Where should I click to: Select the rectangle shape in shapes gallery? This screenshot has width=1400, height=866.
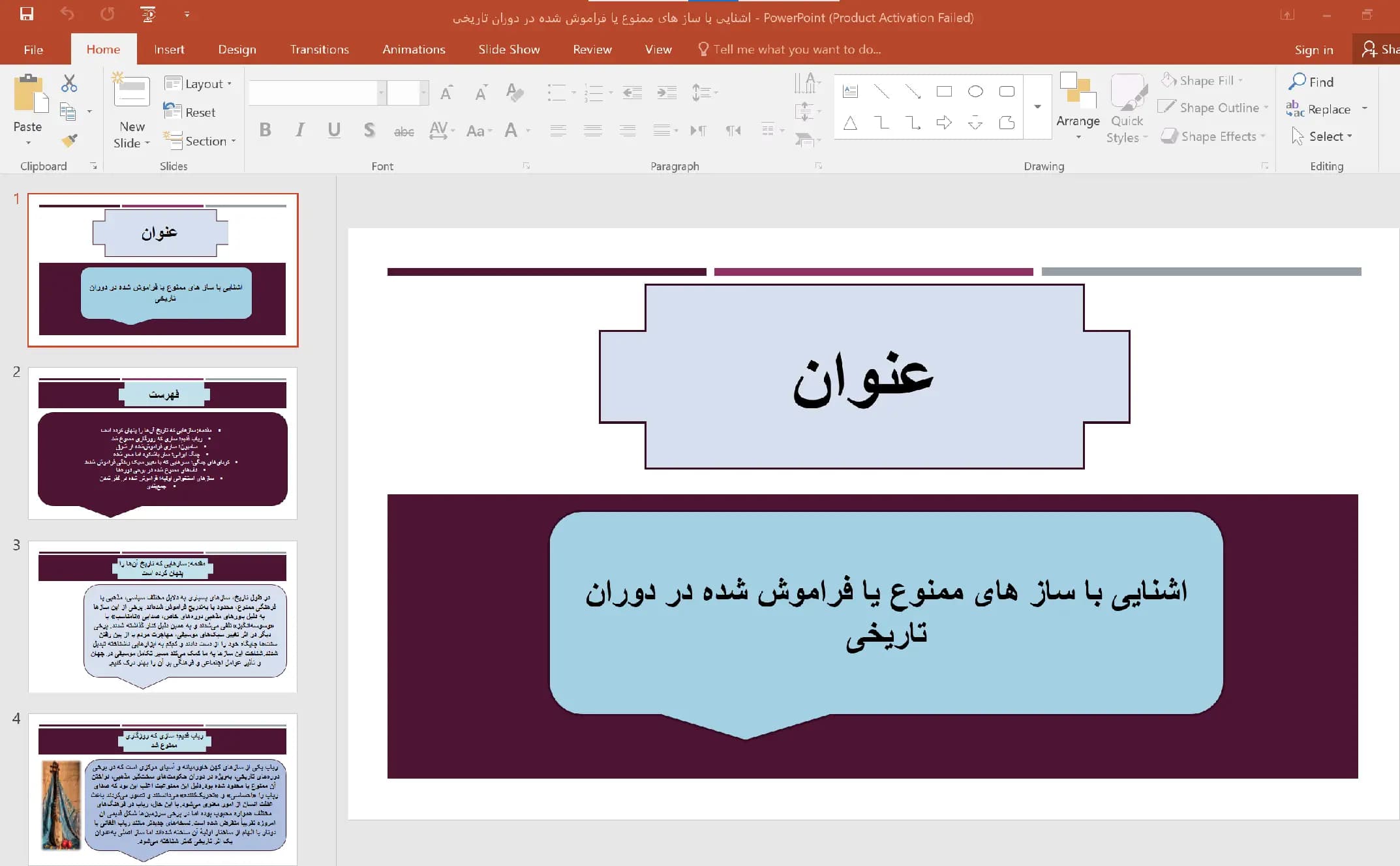point(944,91)
